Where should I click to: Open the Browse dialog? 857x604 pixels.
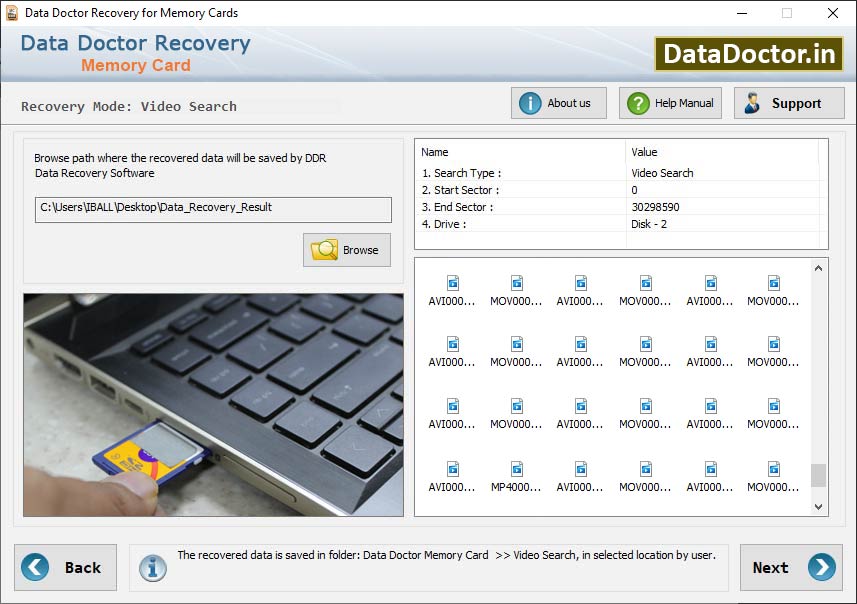click(x=347, y=249)
